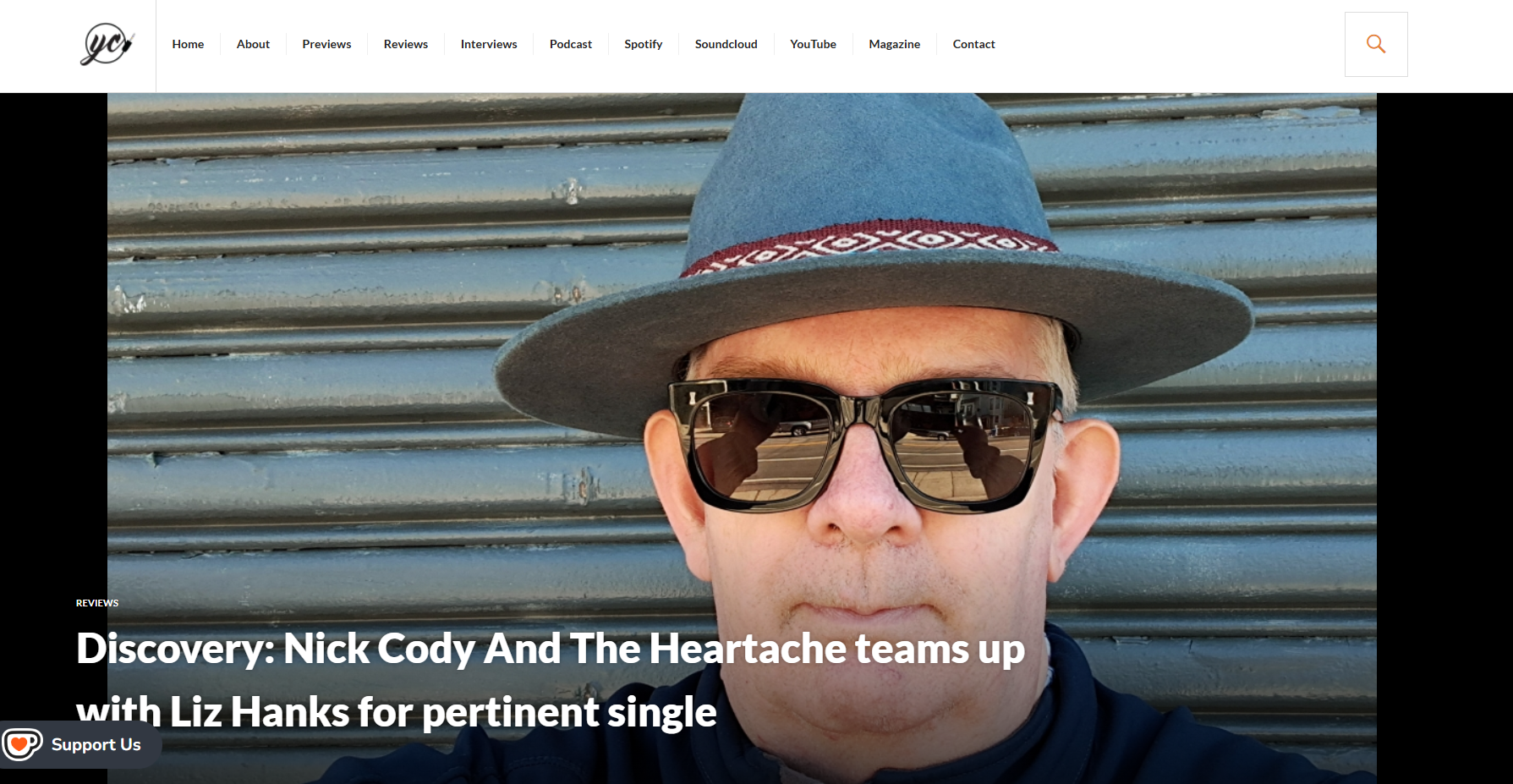Click the hero photo of the man in a hat
Screen dimensions: 1513x784
742,438
